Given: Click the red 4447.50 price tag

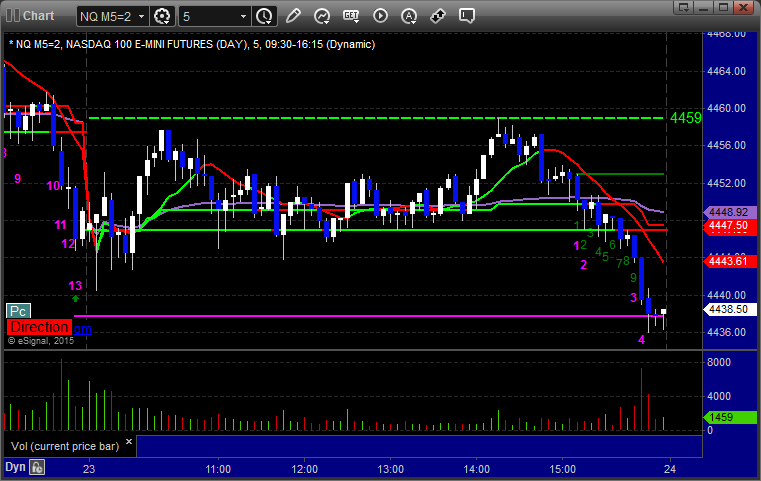Looking at the screenshot, I should (x=729, y=226).
